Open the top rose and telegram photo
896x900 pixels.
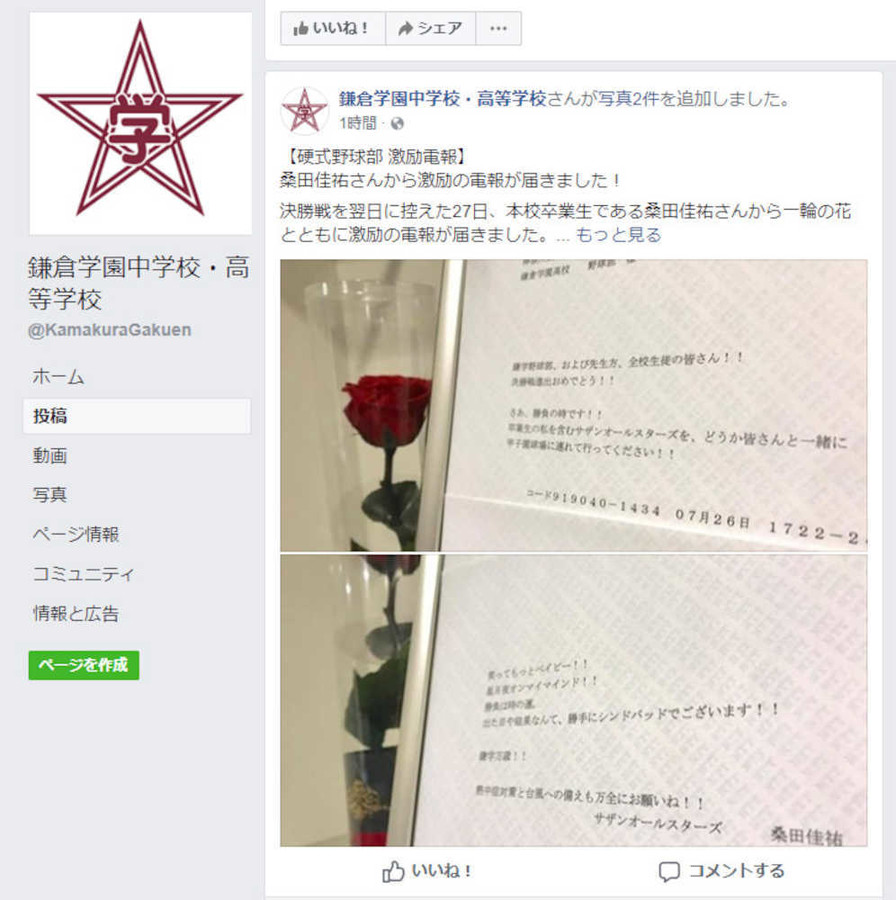tap(573, 405)
